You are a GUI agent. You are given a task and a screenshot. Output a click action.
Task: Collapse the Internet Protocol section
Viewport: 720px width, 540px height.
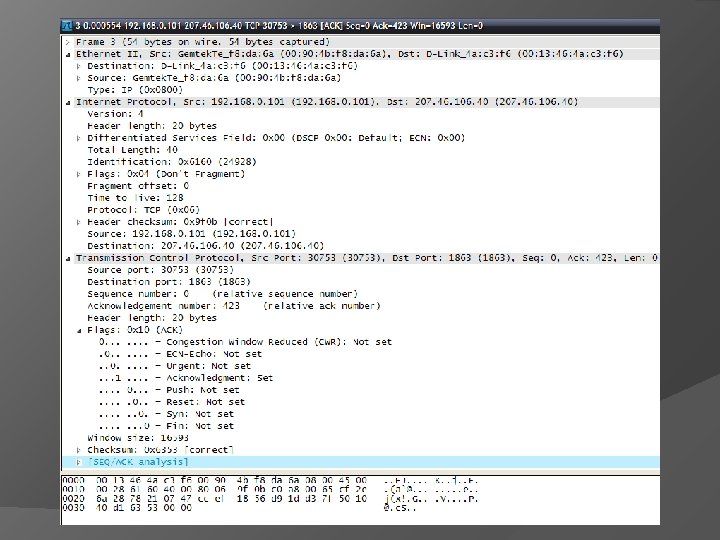click(x=68, y=102)
